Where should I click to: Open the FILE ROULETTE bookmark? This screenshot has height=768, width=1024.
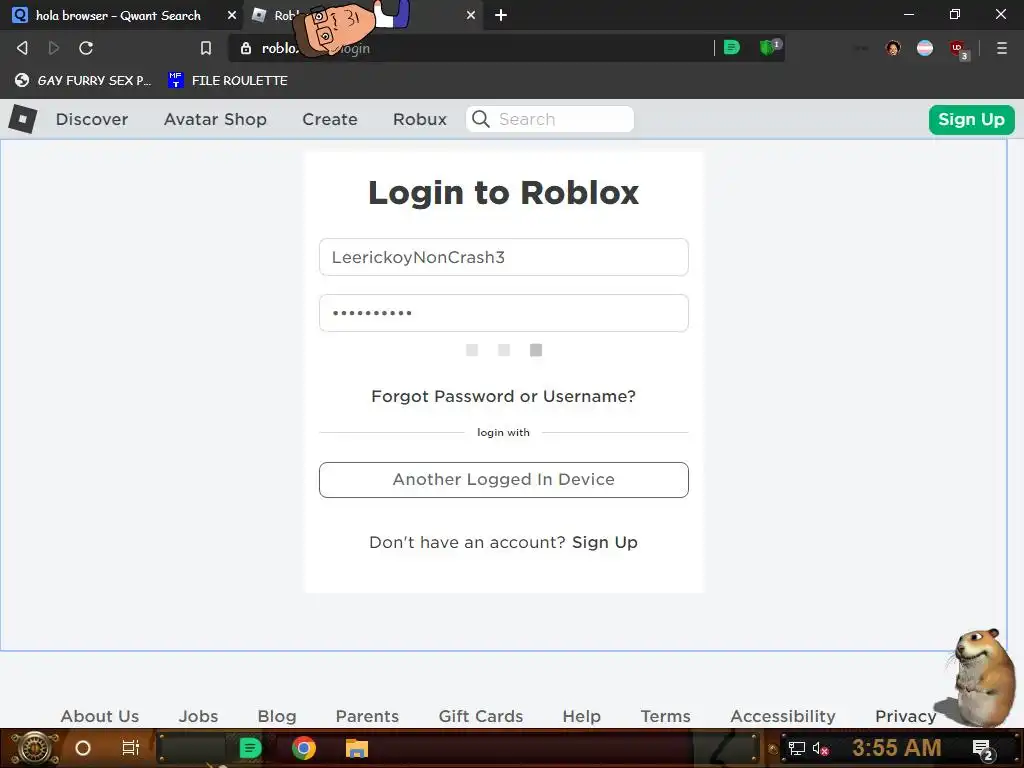pyautogui.click(x=228, y=80)
